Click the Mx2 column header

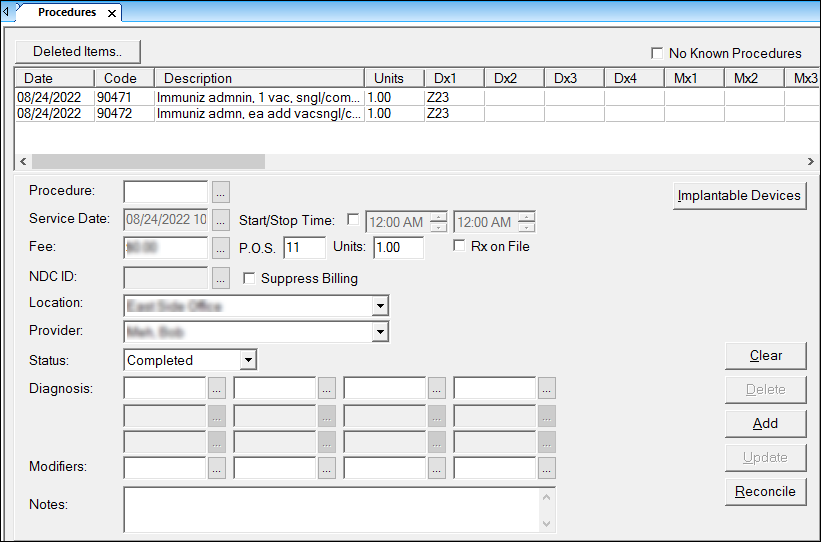point(755,78)
